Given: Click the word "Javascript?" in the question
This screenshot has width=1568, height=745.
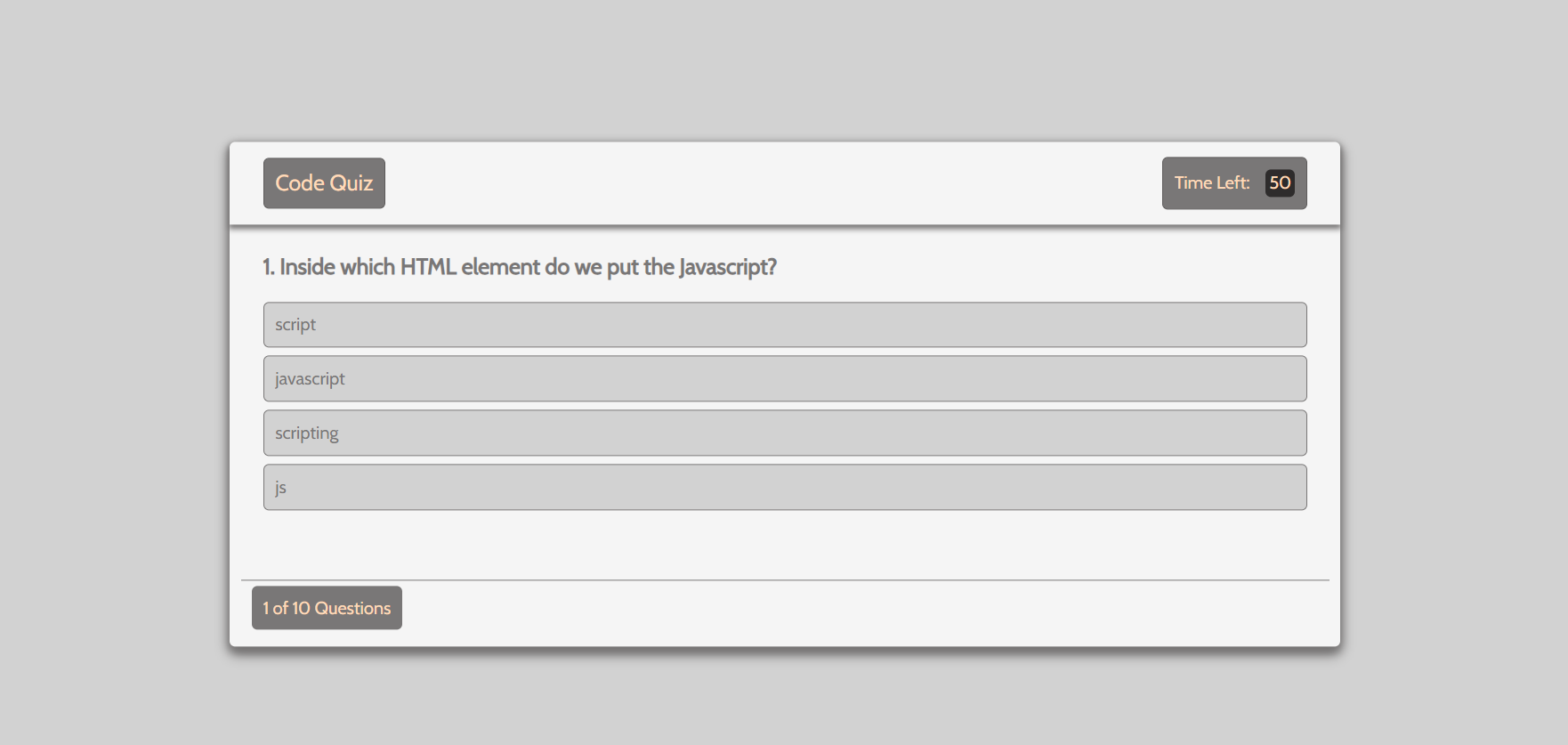Looking at the screenshot, I should [728, 267].
